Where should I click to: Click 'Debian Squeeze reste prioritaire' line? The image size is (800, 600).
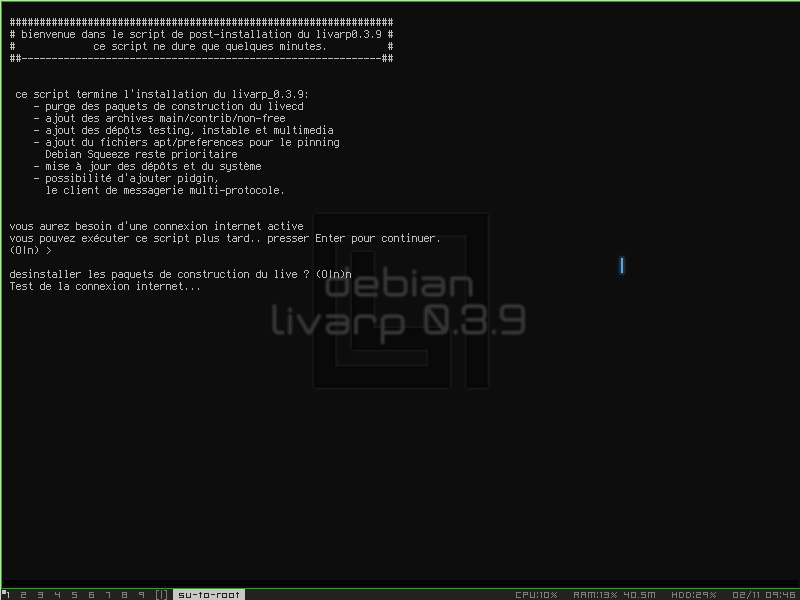coord(141,154)
